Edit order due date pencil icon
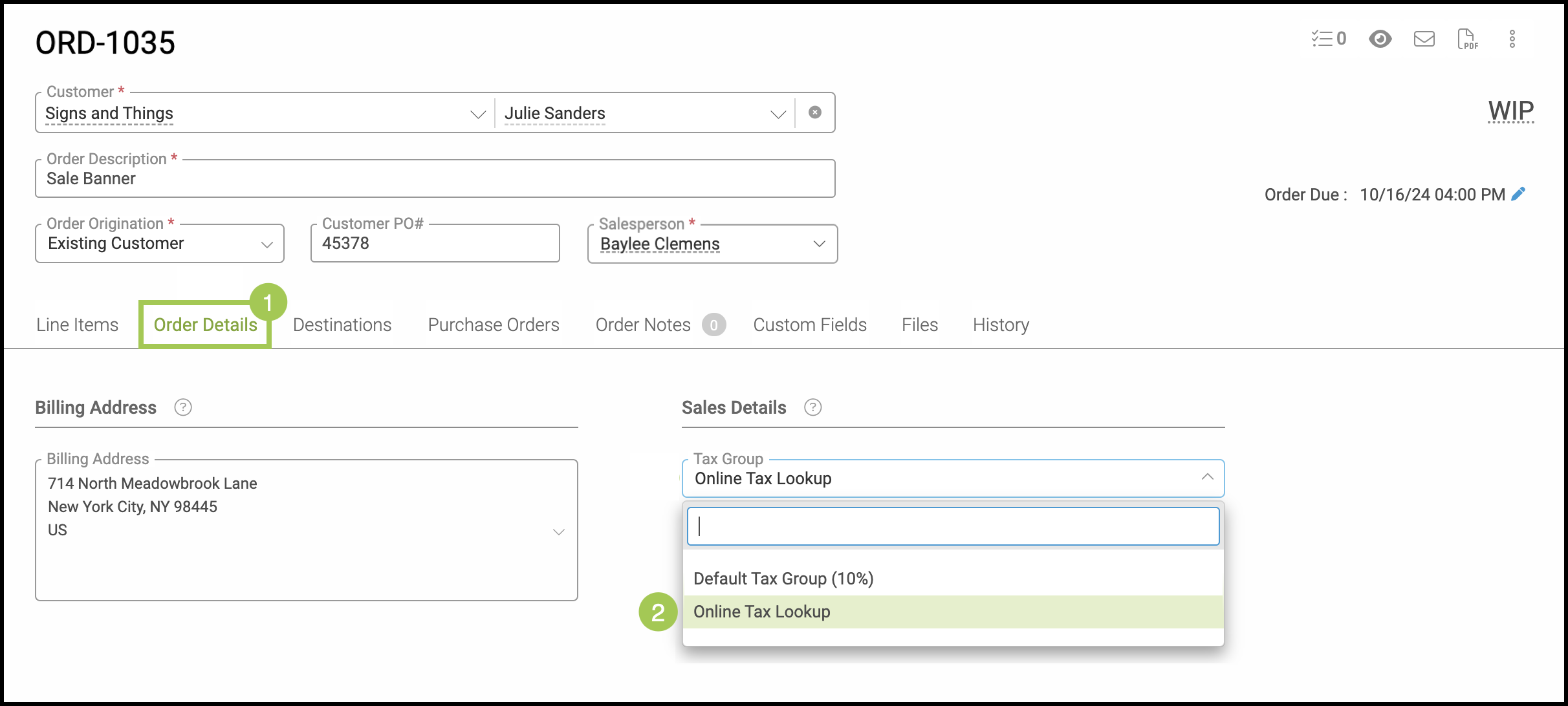This screenshot has height=706, width=1568. click(x=1519, y=194)
